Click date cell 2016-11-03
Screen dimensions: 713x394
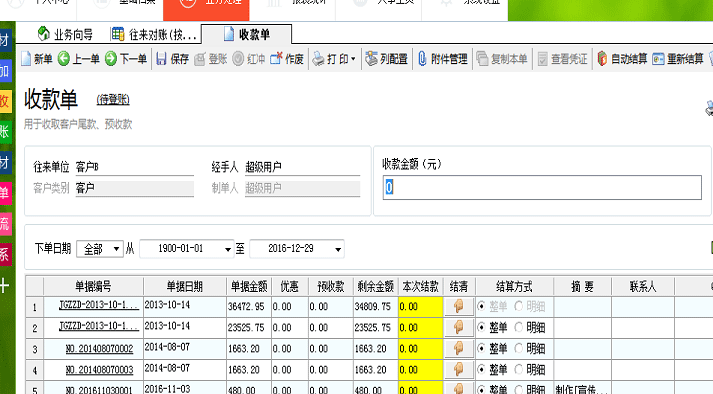tap(185, 389)
